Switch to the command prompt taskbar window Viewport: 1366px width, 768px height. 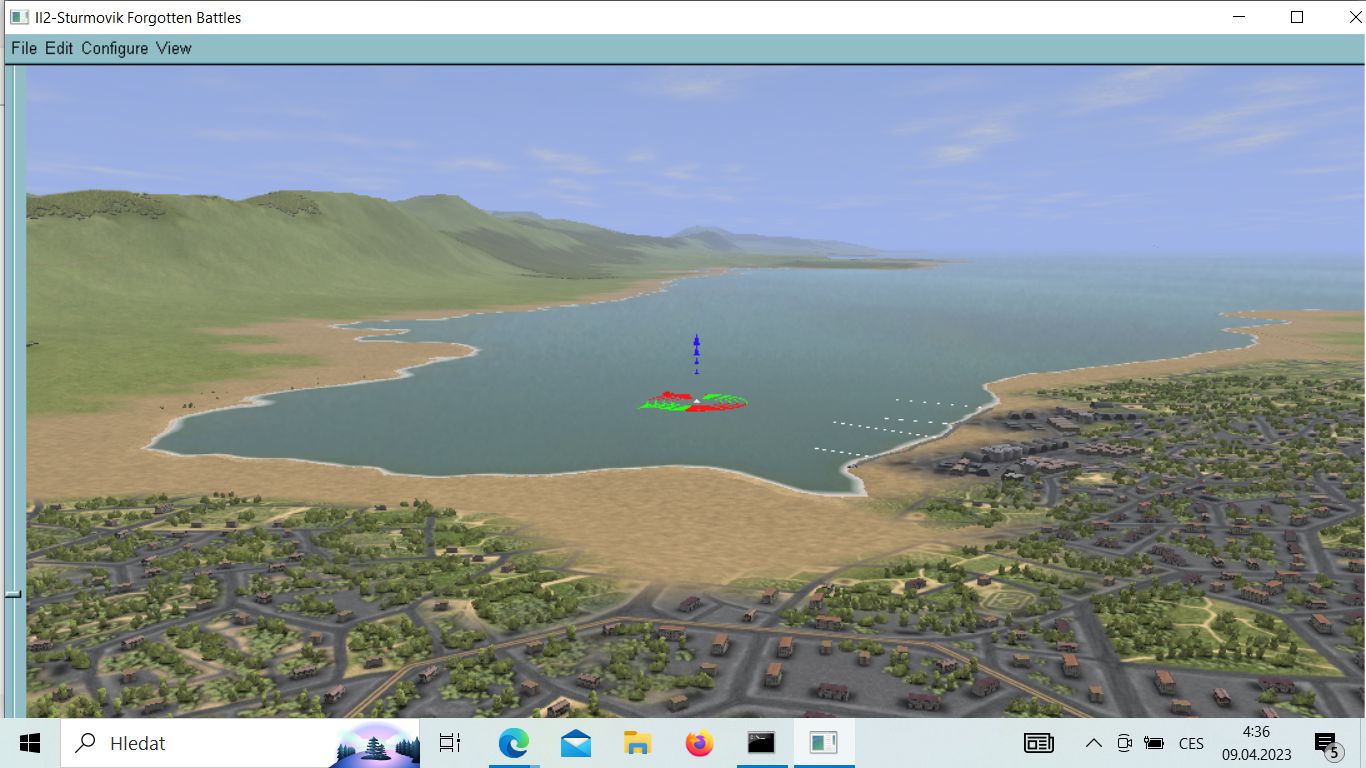[x=761, y=743]
